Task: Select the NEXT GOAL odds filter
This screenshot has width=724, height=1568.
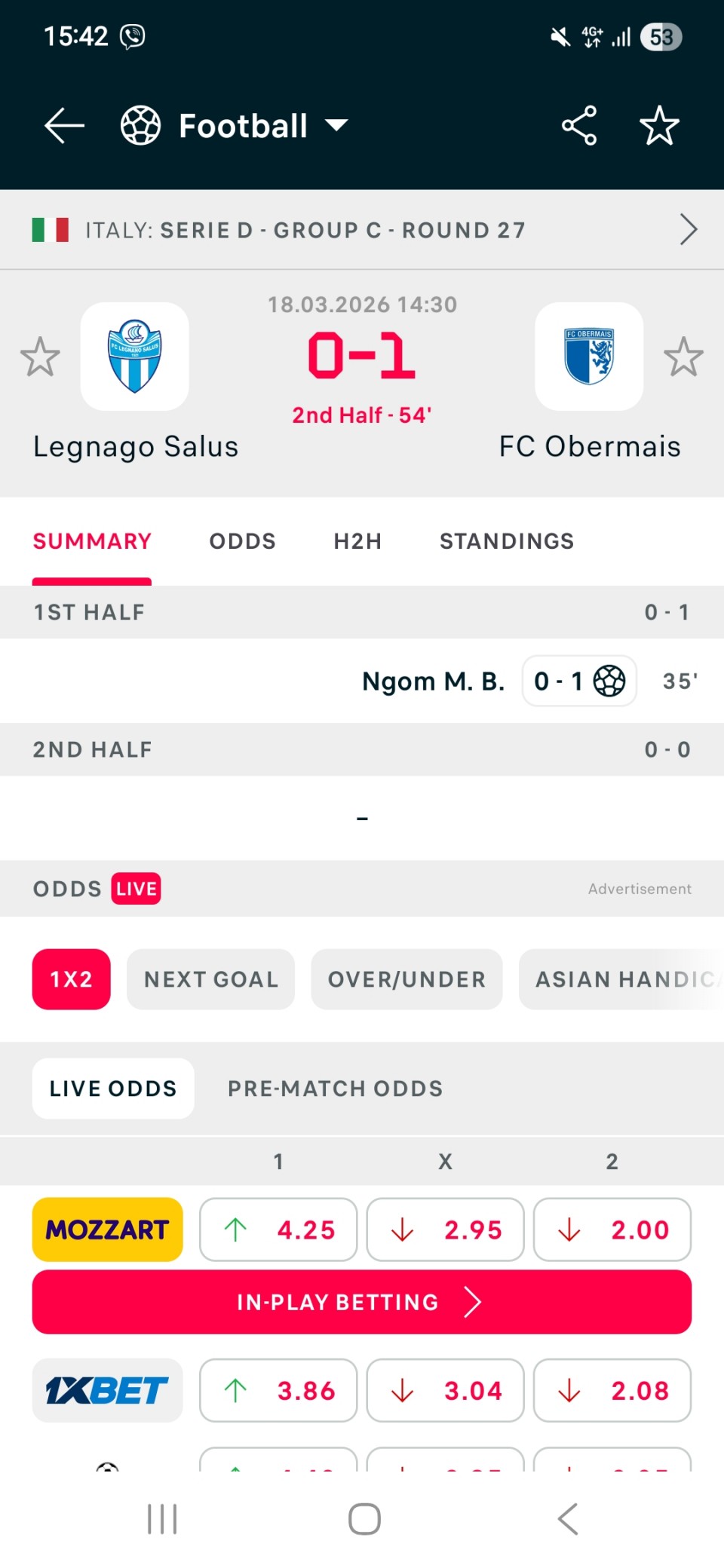Action: coord(210,979)
